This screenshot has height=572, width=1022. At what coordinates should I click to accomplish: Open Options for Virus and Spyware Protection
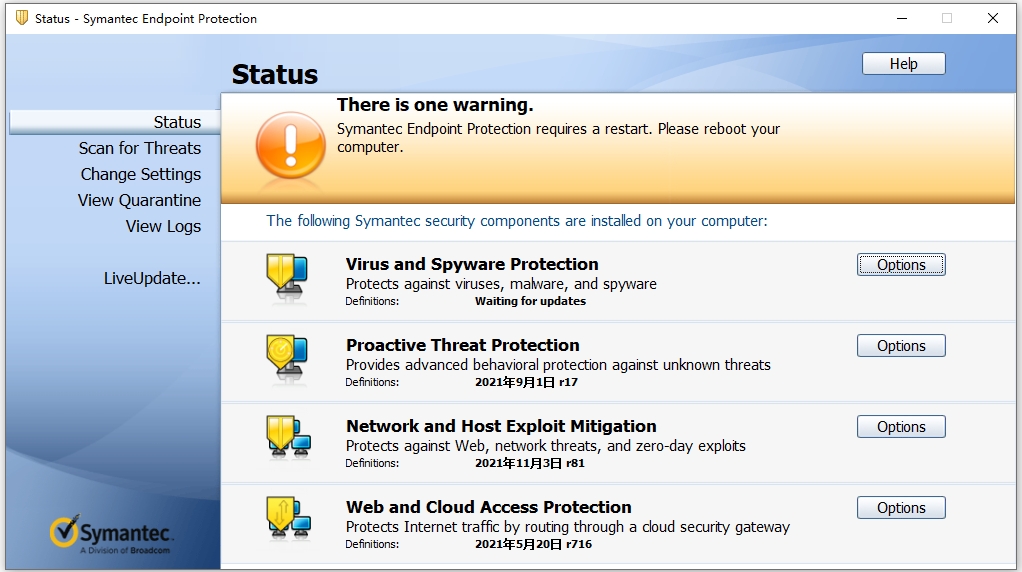click(901, 265)
